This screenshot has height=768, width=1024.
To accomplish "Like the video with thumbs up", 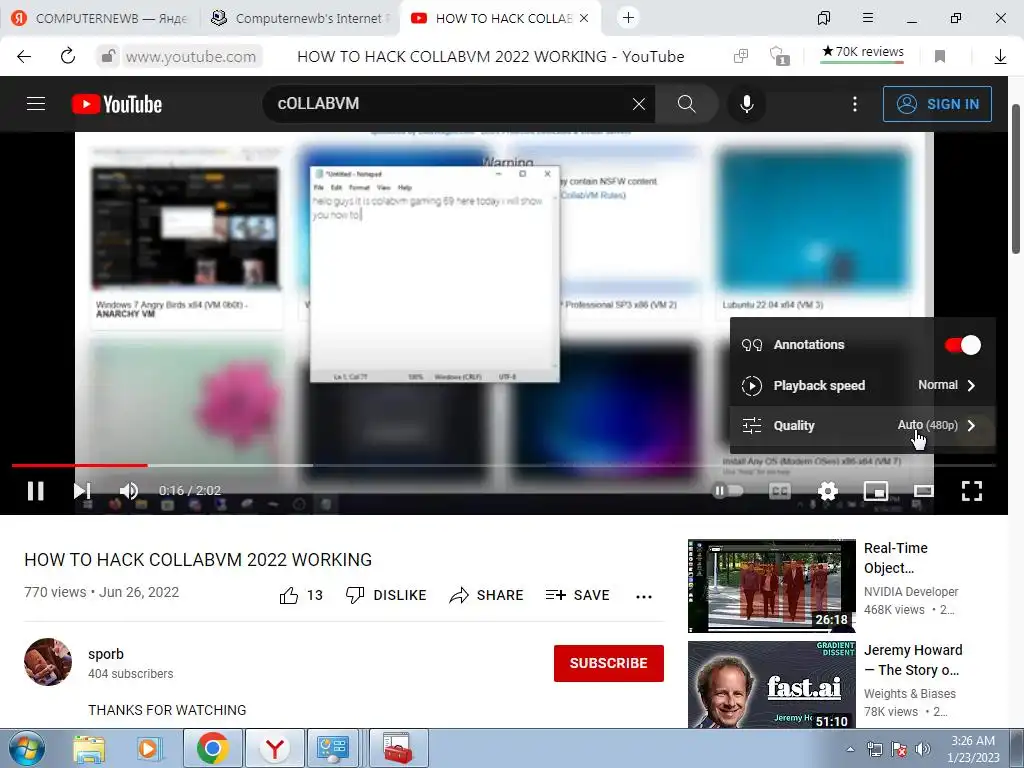I will [x=301, y=595].
